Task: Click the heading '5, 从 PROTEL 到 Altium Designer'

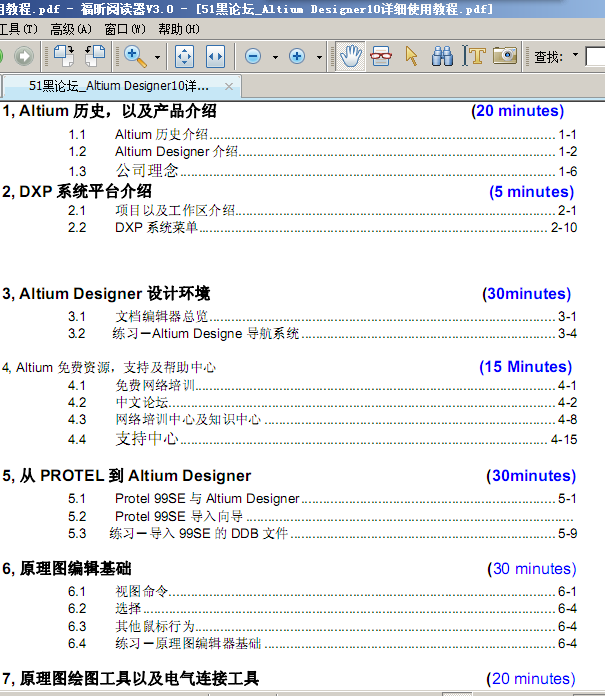Action: pos(127,475)
